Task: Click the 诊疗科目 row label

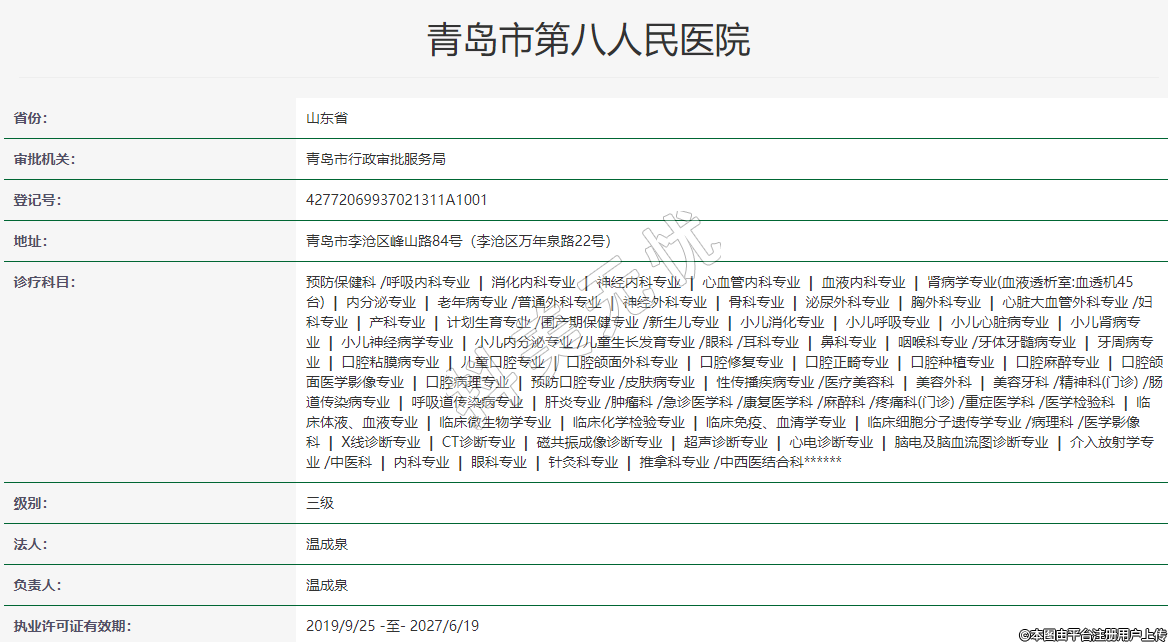Action: 44,282
